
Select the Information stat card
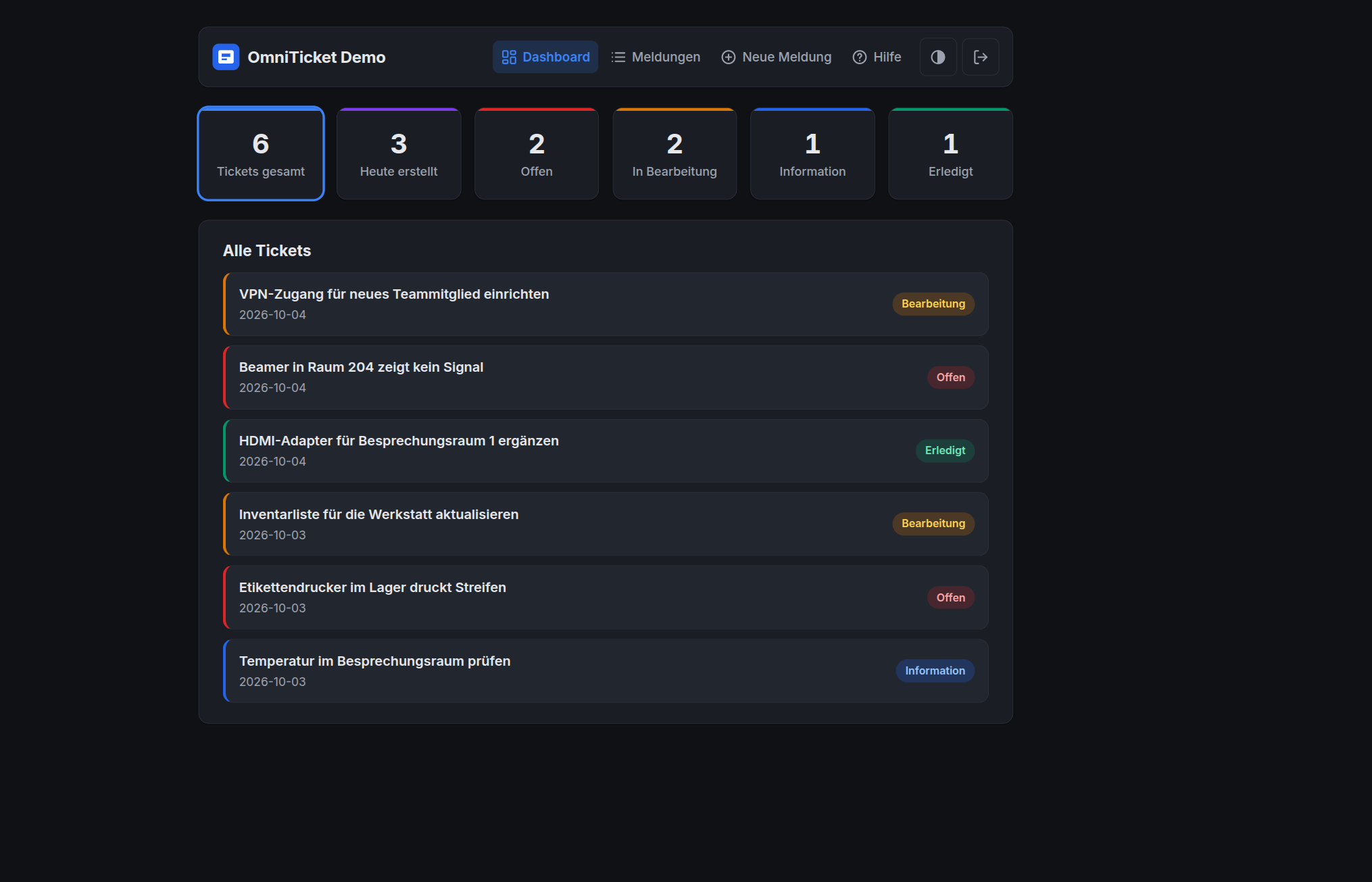point(812,153)
